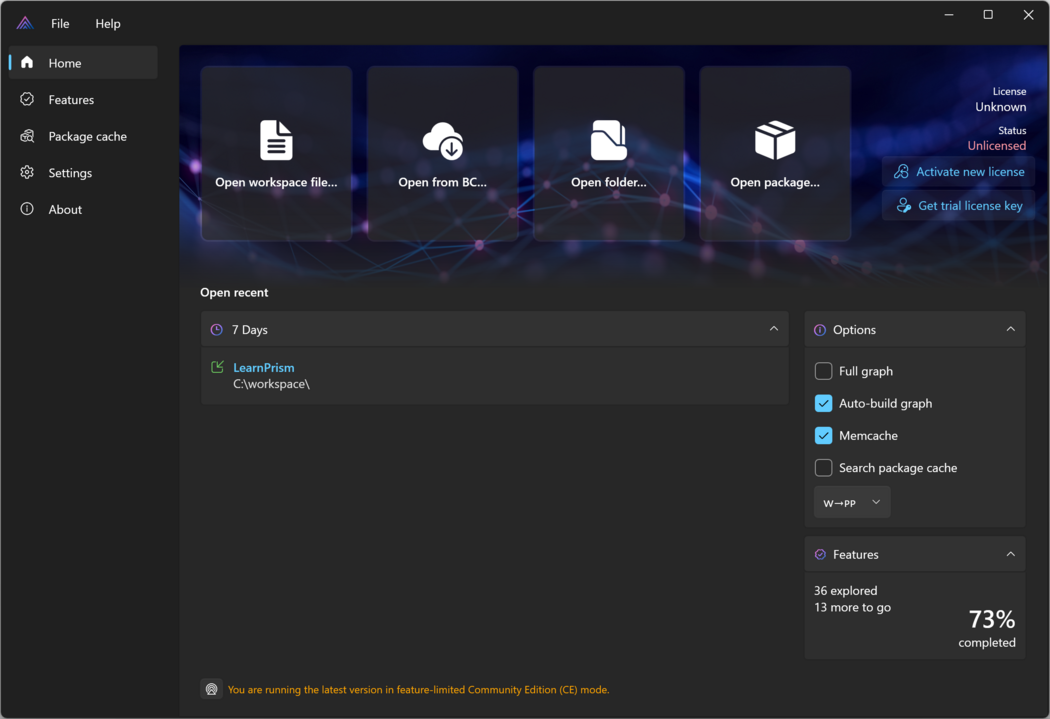Collapse the 7 Days recent section
The image size is (1050, 719).
(x=773, y=329)
